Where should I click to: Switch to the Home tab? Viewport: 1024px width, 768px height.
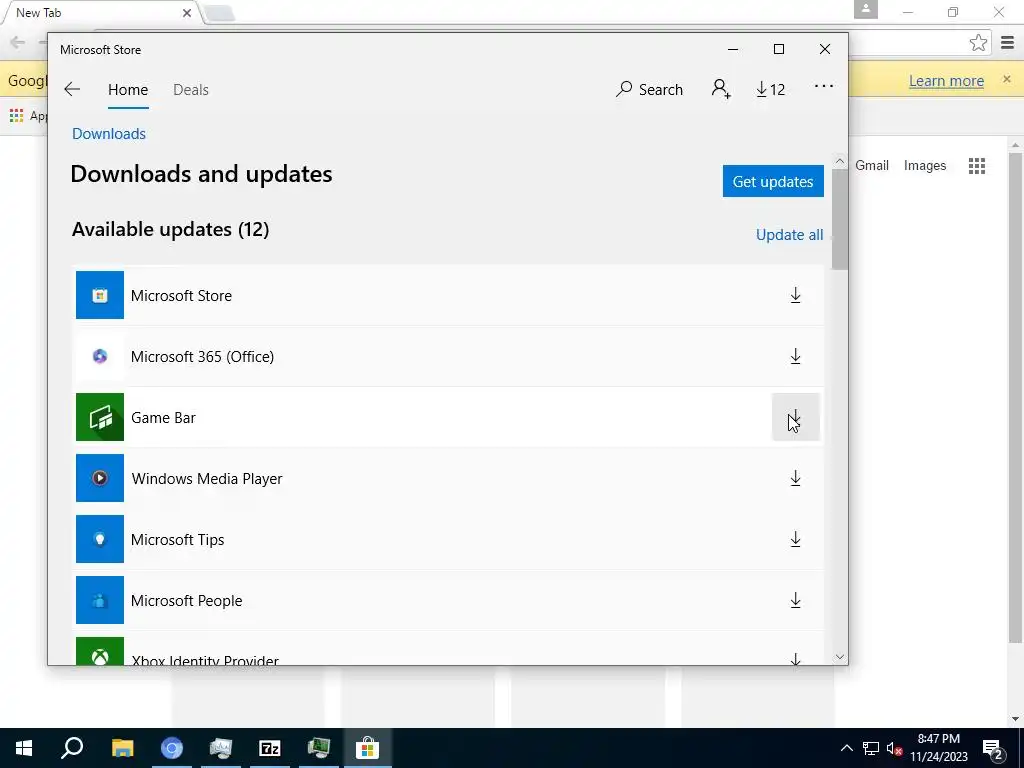point(128,89)
